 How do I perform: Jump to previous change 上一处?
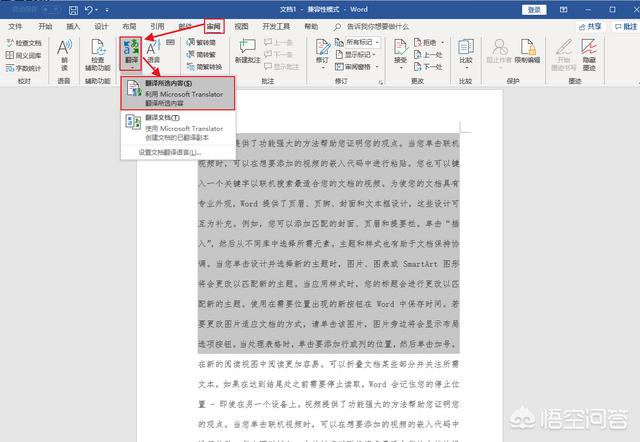[x=428, y=54]
